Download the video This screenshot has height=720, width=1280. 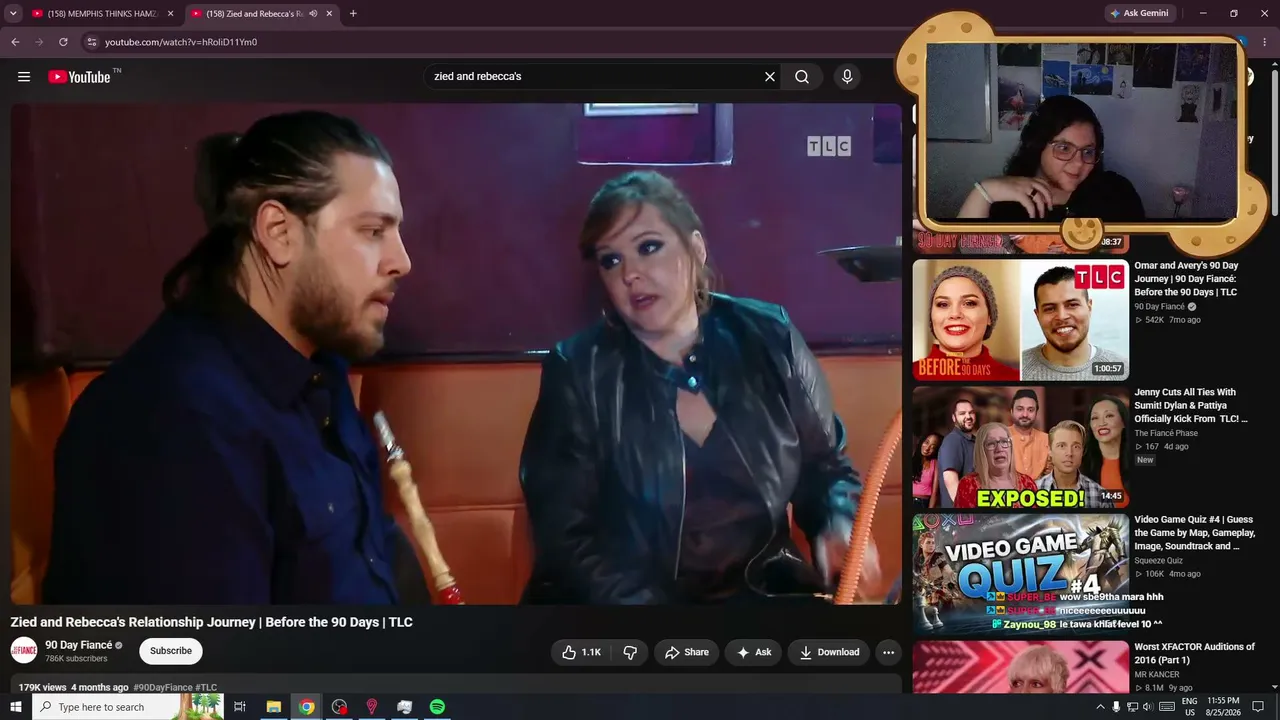click(829, 652)
